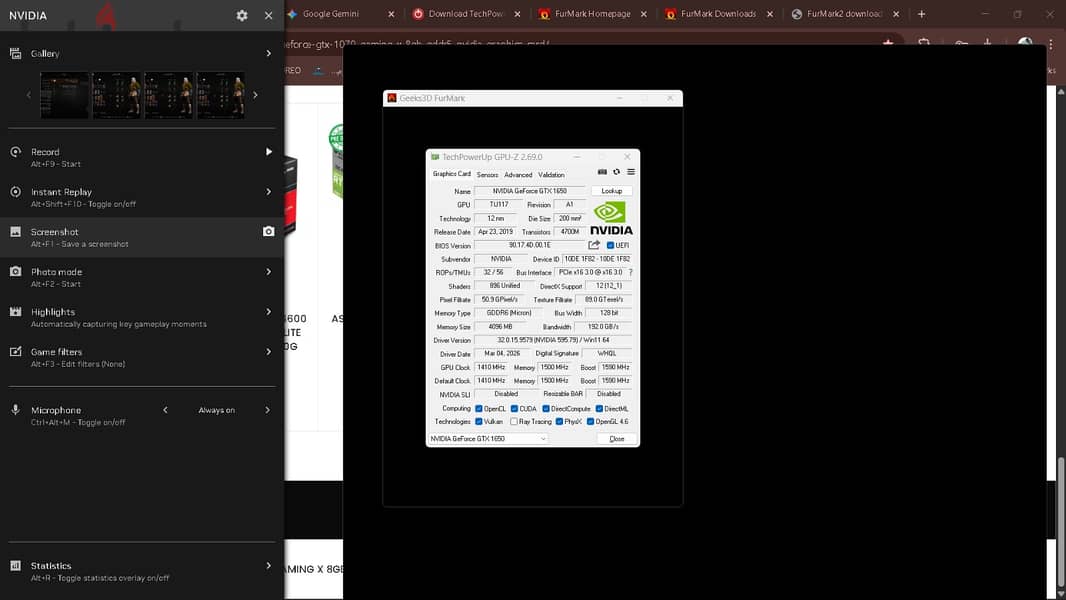Image resolution: width=1066 pixels, height=600 pixels.
Task: Switch to Download TechPowerUp browser tab
Action: (x=465, y=14)
